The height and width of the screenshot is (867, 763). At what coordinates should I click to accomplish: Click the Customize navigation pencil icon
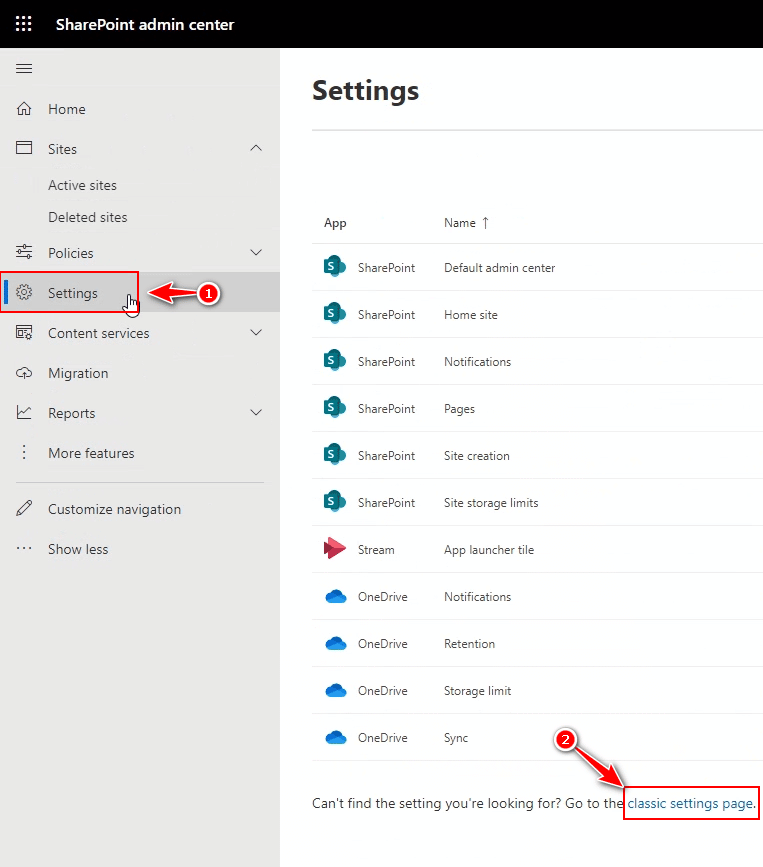click(24, 508)
